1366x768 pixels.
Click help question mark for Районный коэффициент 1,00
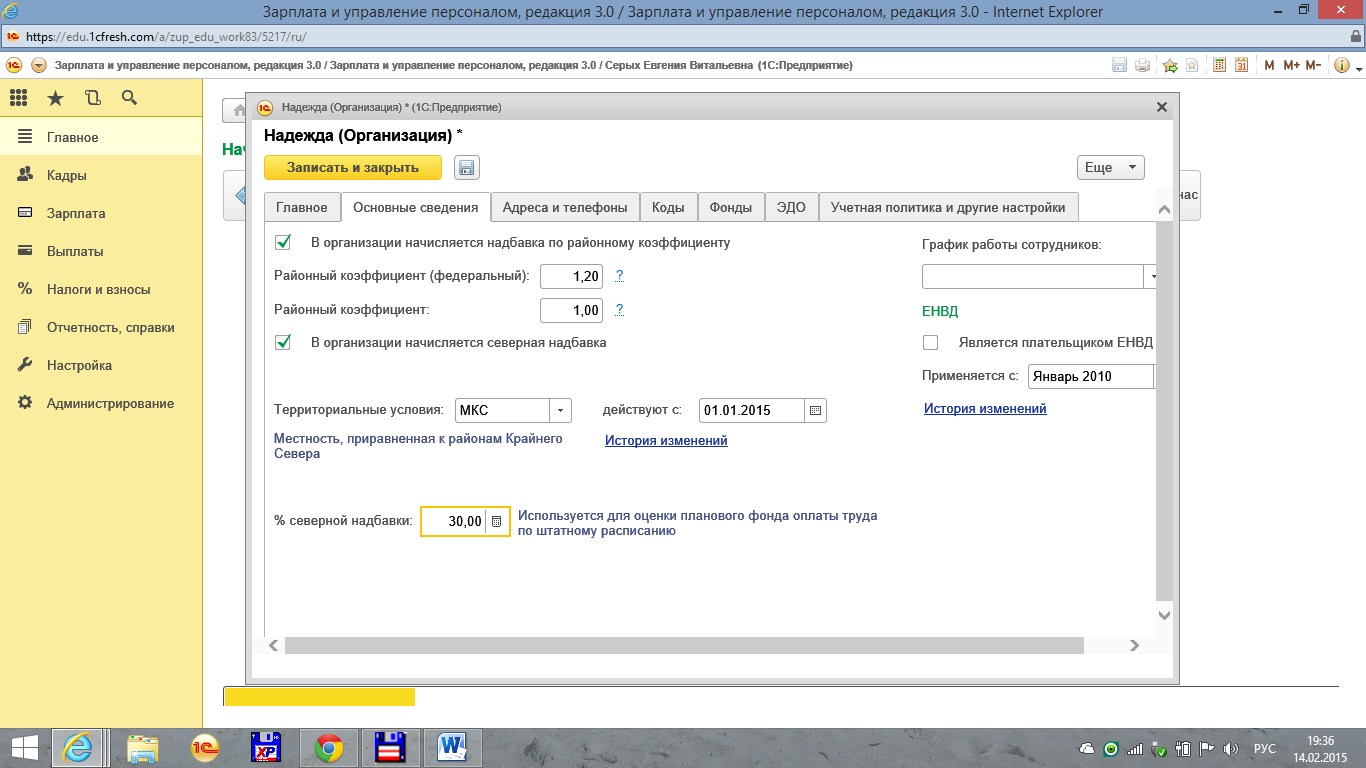620,309
